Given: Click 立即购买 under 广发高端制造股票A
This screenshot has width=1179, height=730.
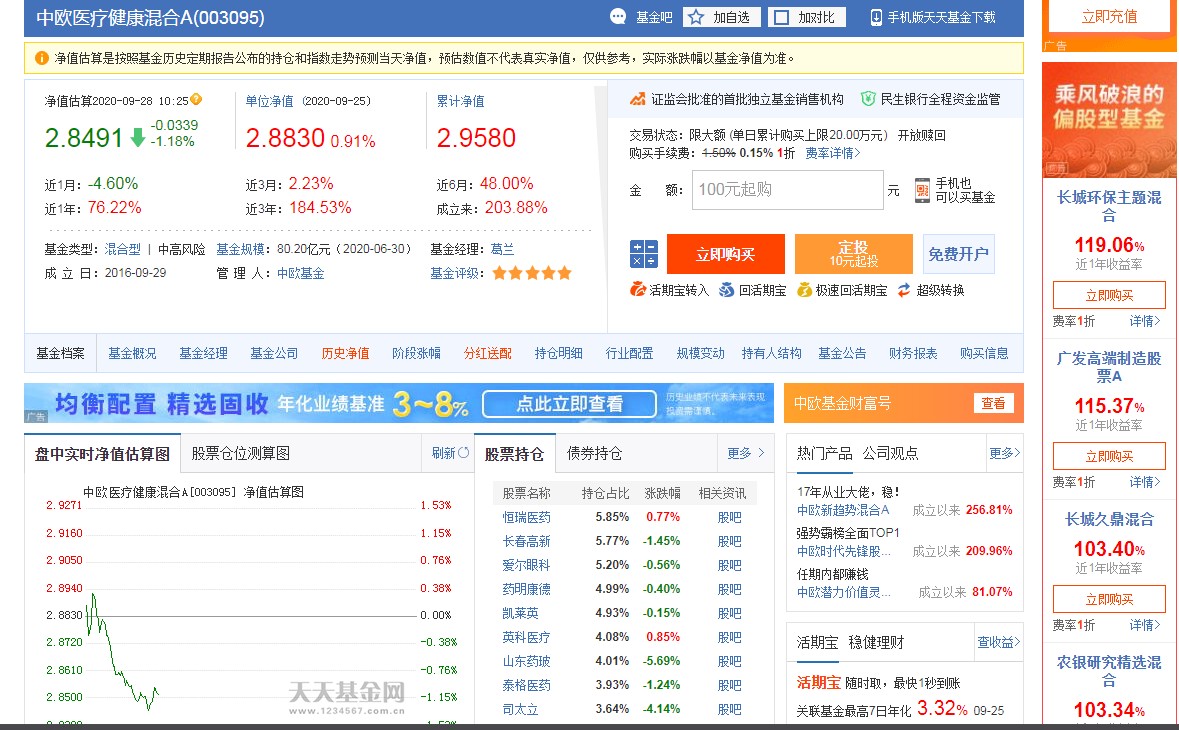Looking at the screenshot, I should coord(1109,456).
